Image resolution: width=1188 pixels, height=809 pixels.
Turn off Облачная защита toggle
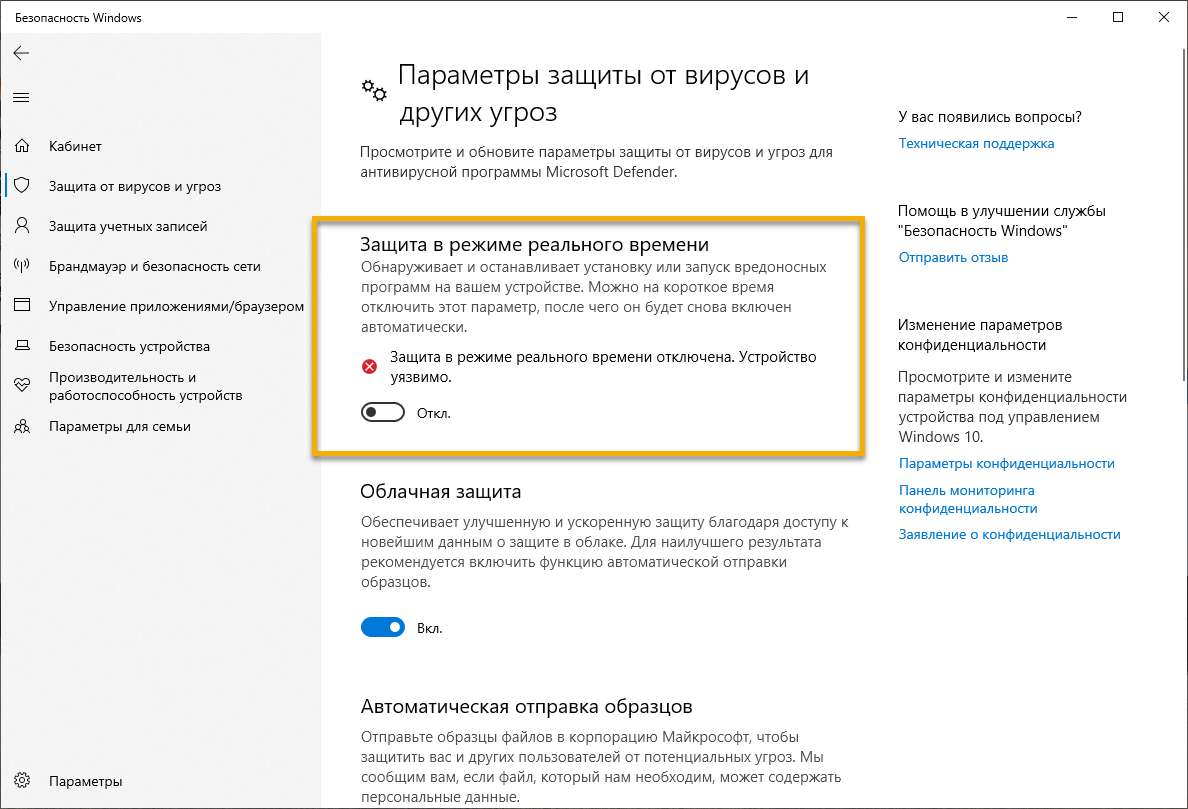(383, 626)
